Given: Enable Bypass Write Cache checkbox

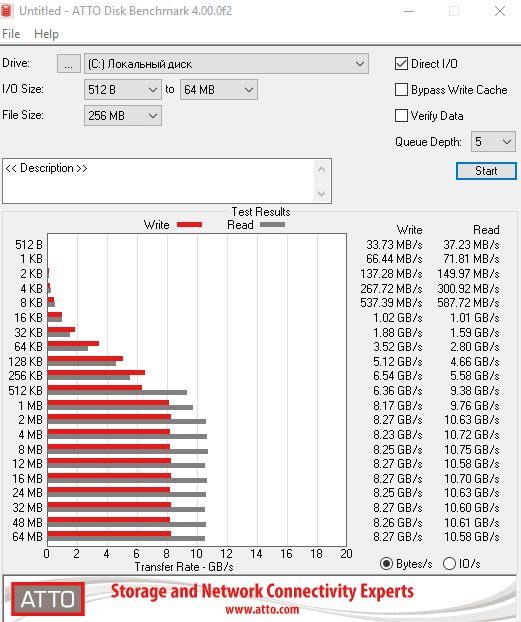Looking at the screenshot, I should (x=401, y=90).
